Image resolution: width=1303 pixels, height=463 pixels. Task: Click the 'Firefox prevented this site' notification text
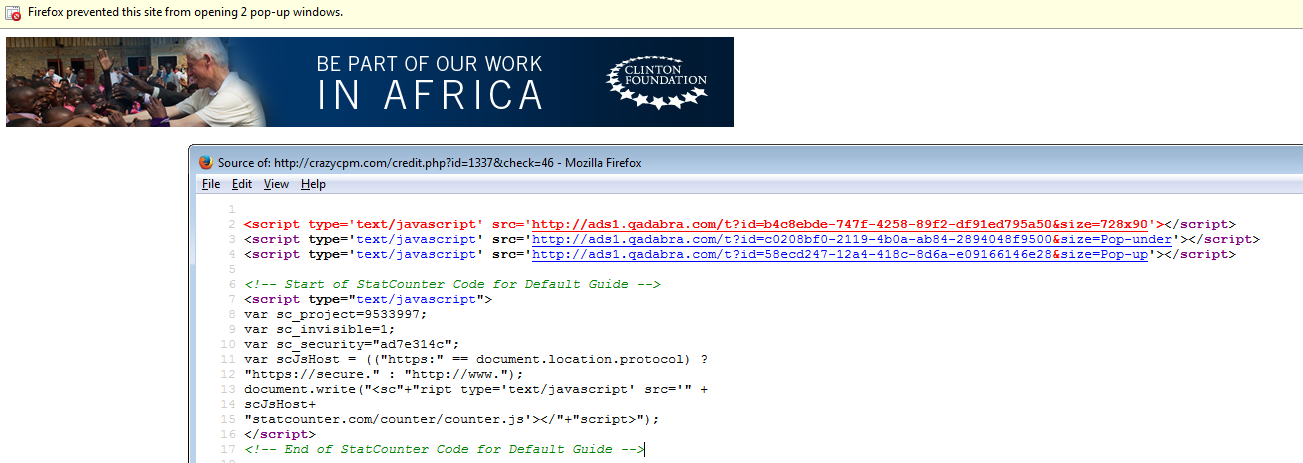pyautogui.click(x=185, y=13)
